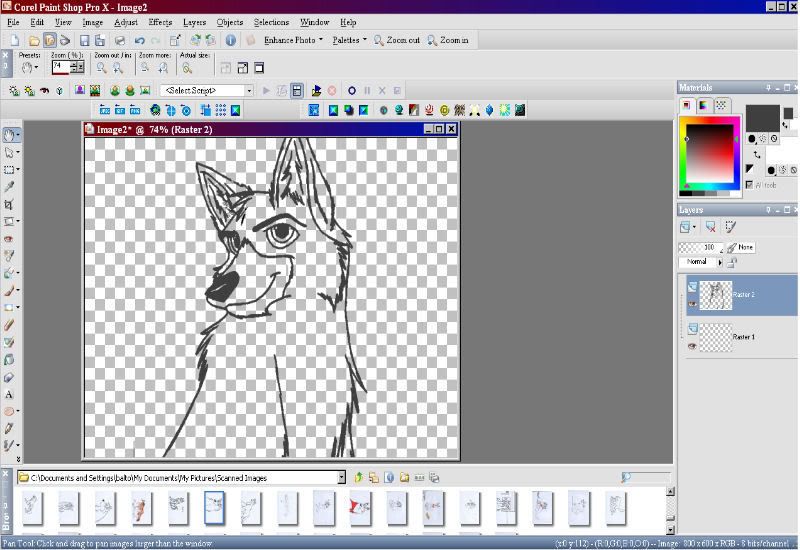
Task: Click Up One Level icon in browser toolbar
Action: pos(358,478)
